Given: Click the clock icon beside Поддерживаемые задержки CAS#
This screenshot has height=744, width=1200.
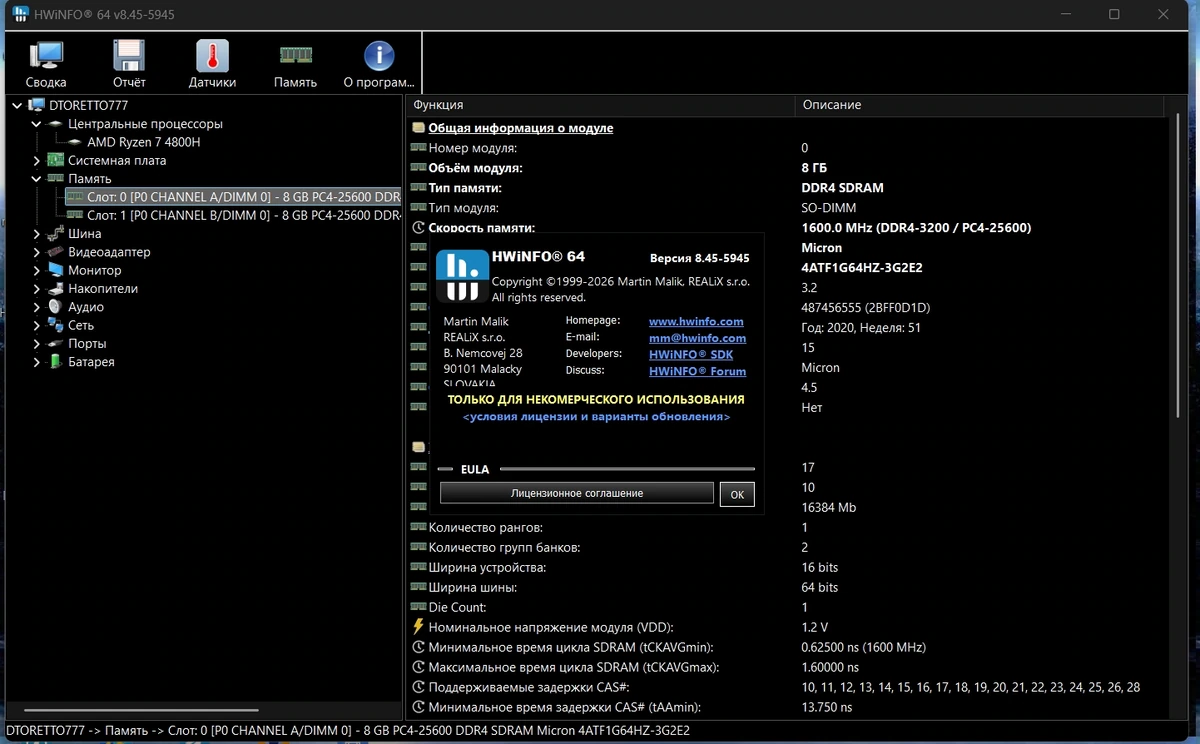Looking at the screenshot, I should pyautogui.click(x=419, y=687).
